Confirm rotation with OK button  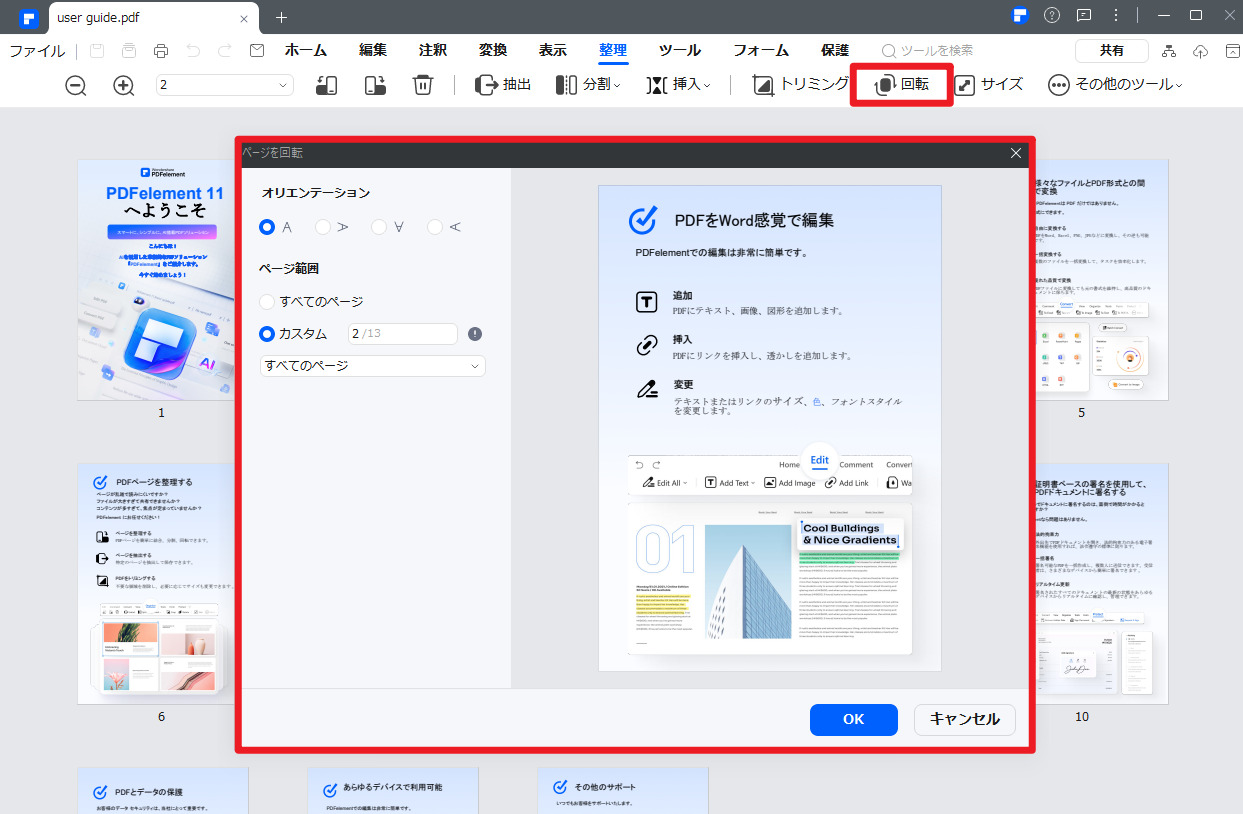pyautogui.click(x=853, y=719)
